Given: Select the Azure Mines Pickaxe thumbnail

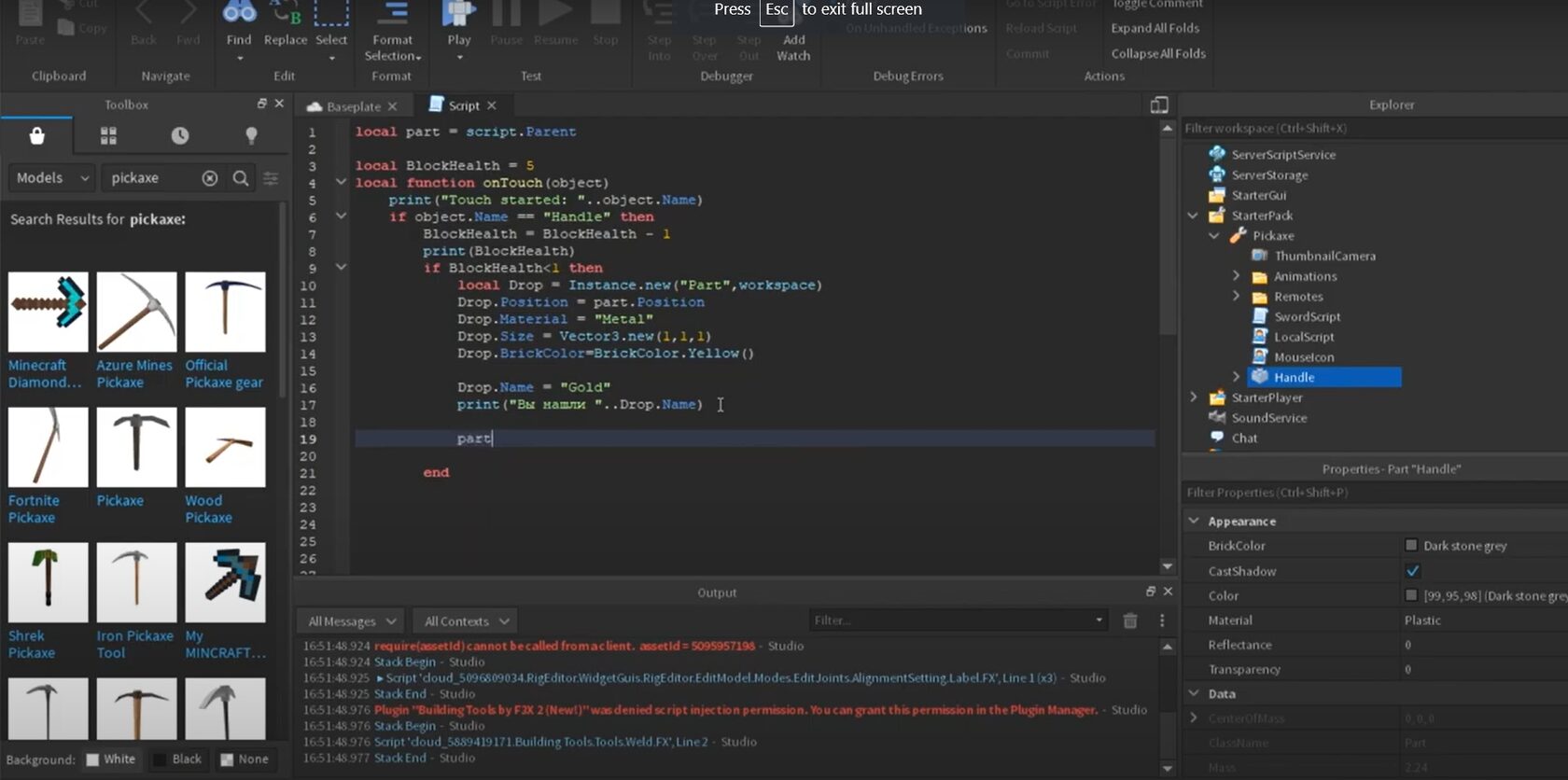Looking at the screenshot, I should click(x=136, y=312).
